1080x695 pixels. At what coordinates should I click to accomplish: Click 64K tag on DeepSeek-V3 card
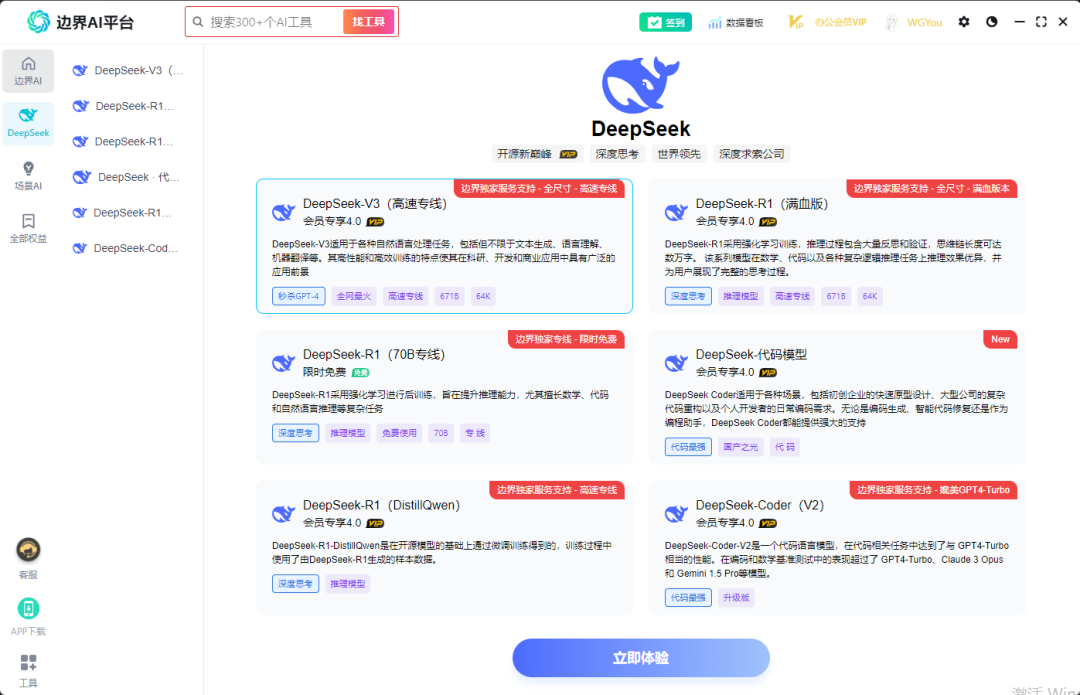tap(484, 296)
